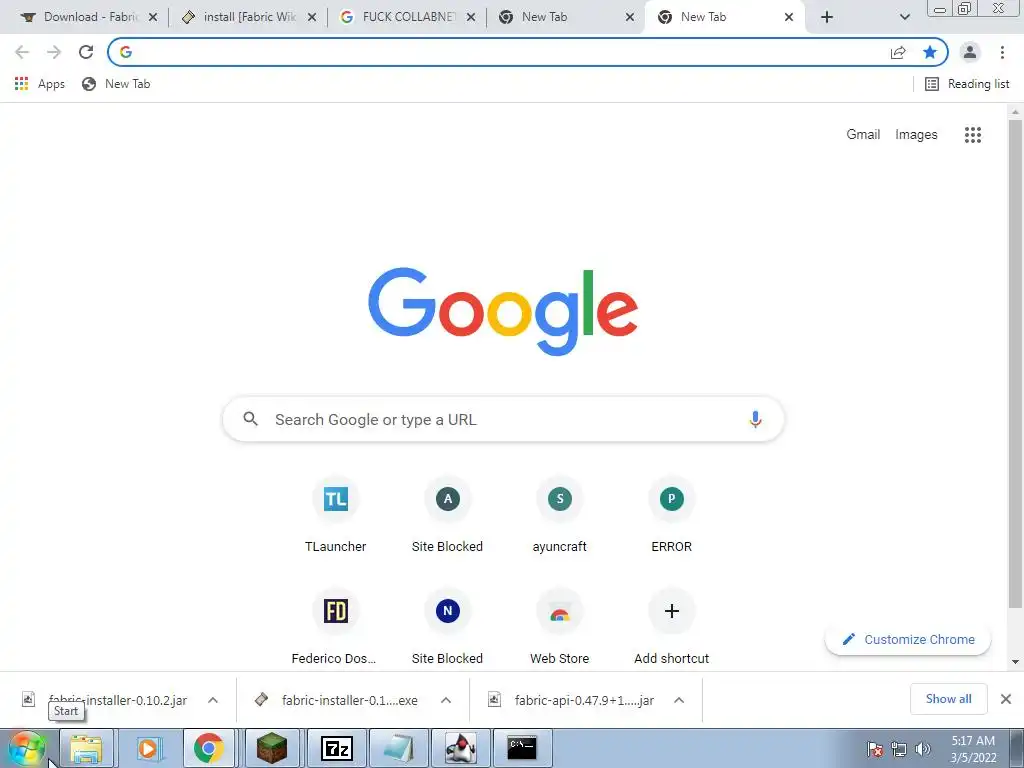Open Google Images link

pos(916,135)
